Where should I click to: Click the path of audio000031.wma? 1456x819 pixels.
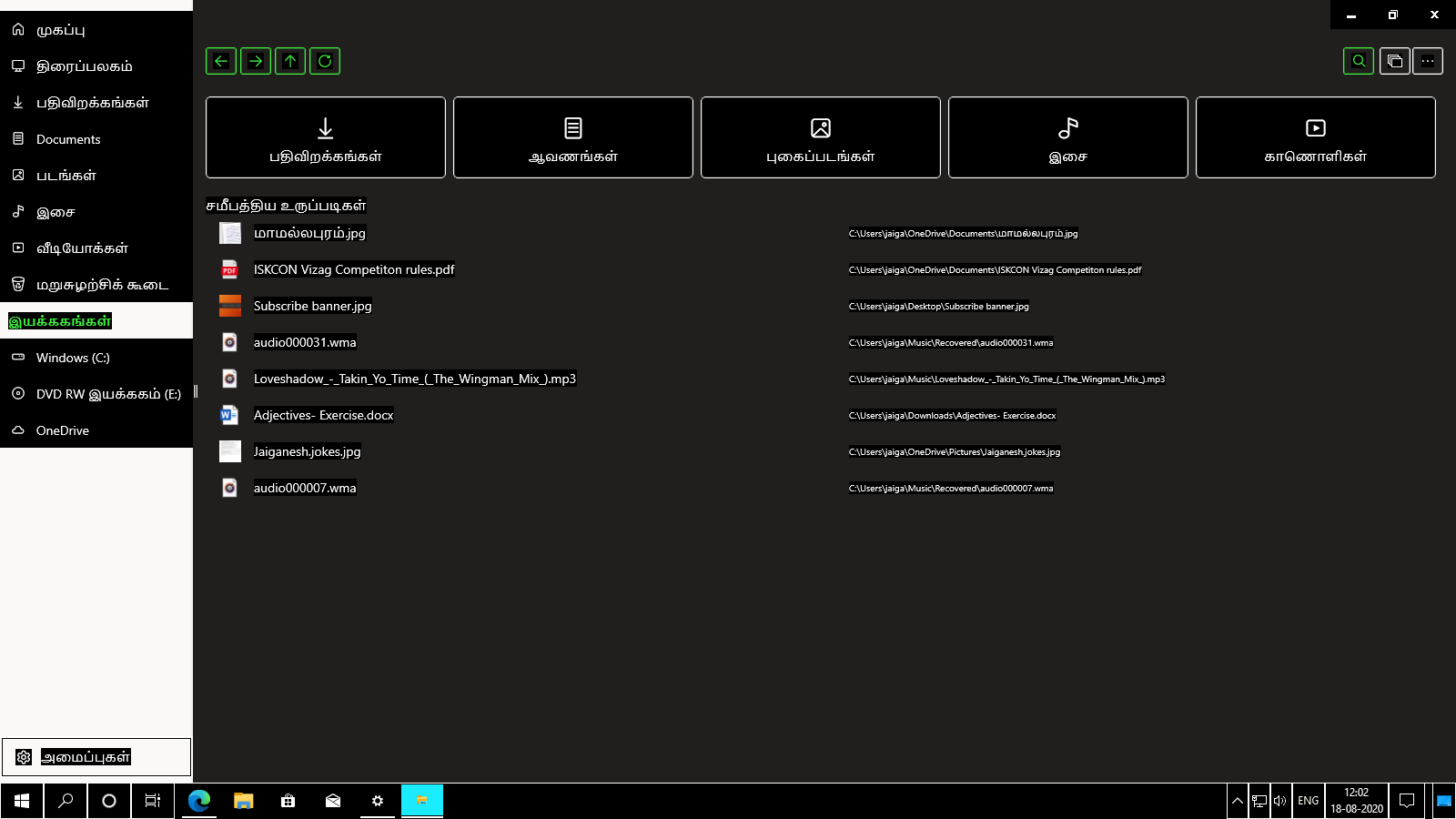pos(951,343)
